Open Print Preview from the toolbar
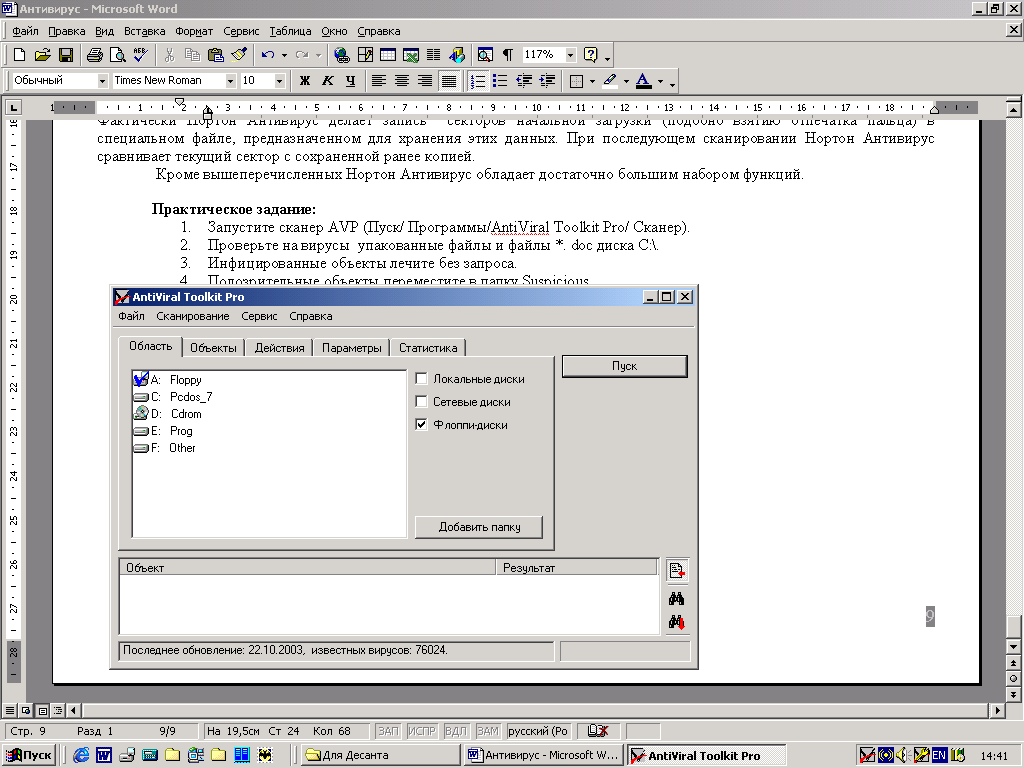 click(118, 55)
